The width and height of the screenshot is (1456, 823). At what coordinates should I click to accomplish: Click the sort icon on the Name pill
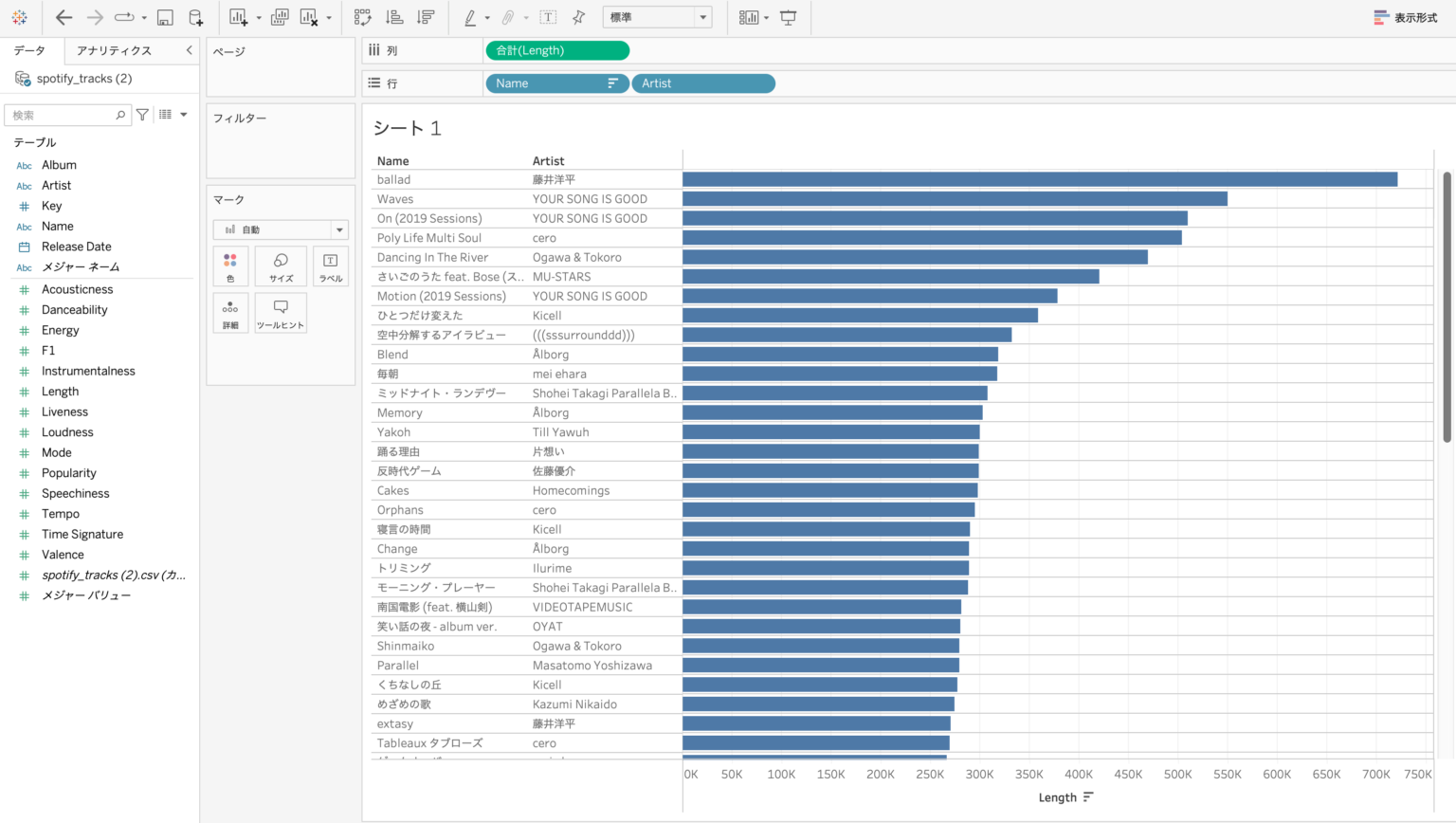[x=611, y=83]
